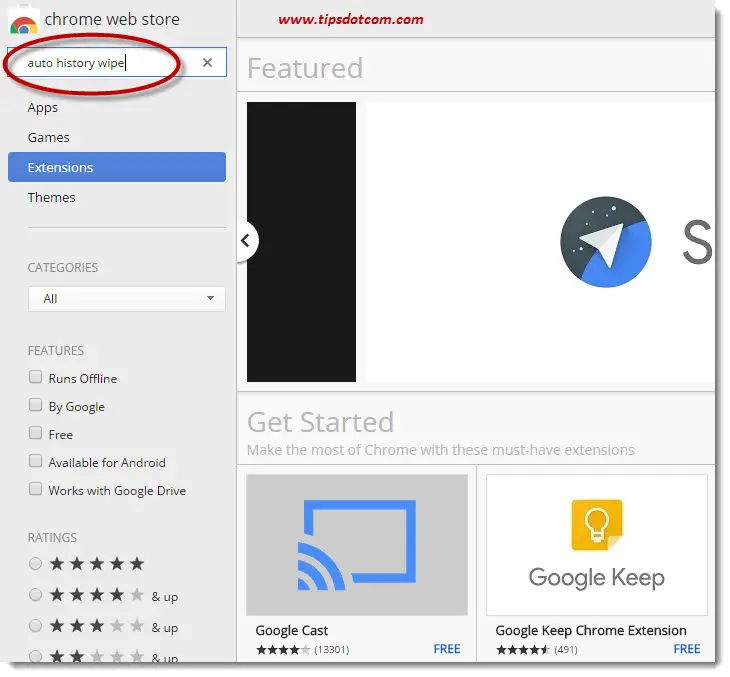Open the black featured banner slide

coord(301,242)
